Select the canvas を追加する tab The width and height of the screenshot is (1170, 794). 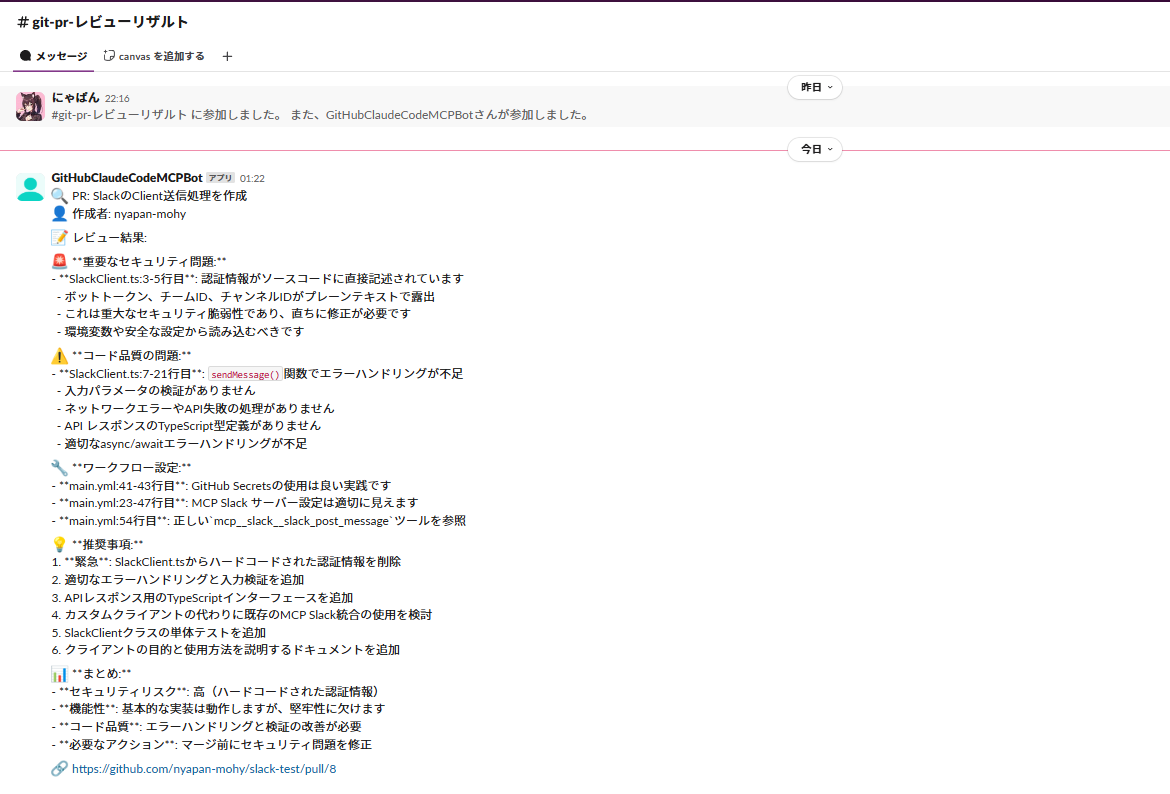[154, 56]
